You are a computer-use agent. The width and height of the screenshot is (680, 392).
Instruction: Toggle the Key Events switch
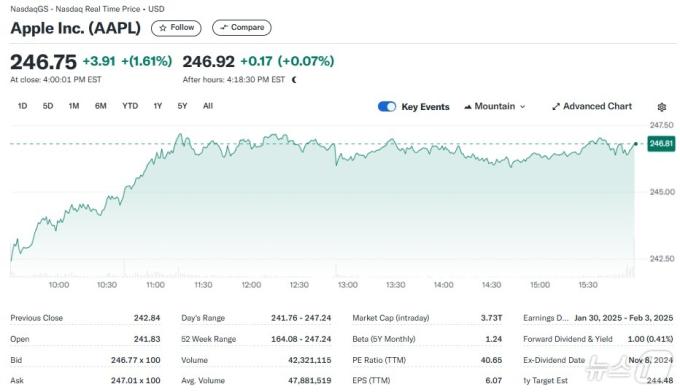point(387,107)
